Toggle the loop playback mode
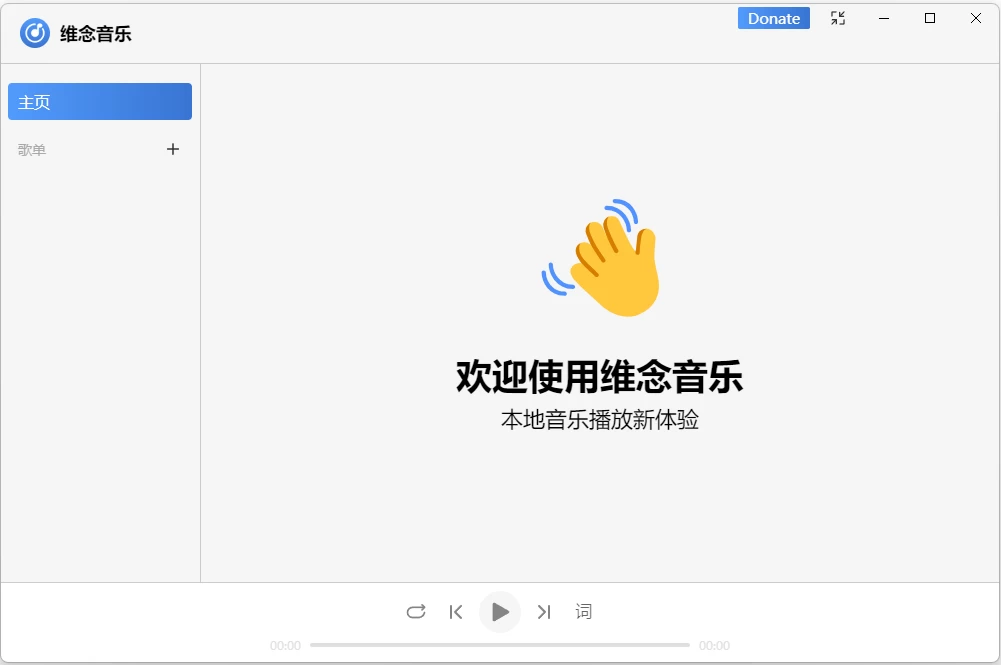The width and height of the screenshot is (1001, 665). pyautogui.click(x=416, y=612)
